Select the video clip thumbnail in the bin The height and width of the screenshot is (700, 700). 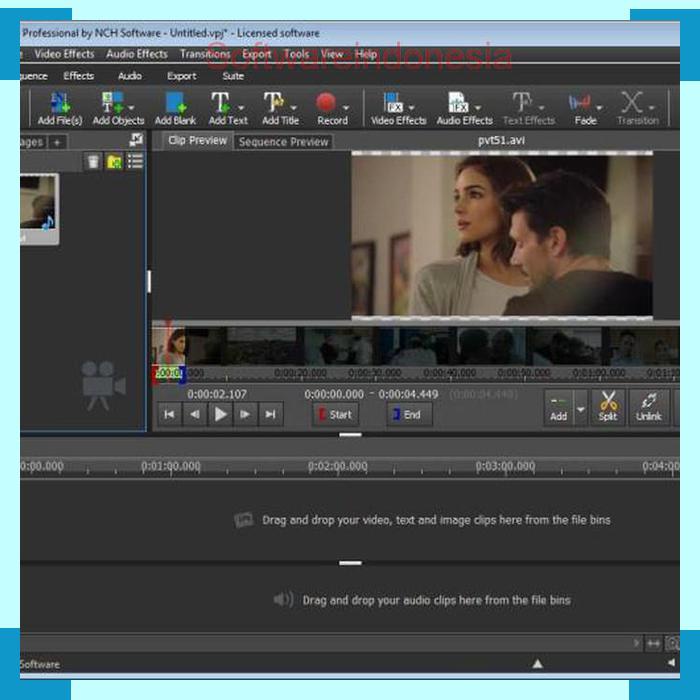click(x=39, y=208)
